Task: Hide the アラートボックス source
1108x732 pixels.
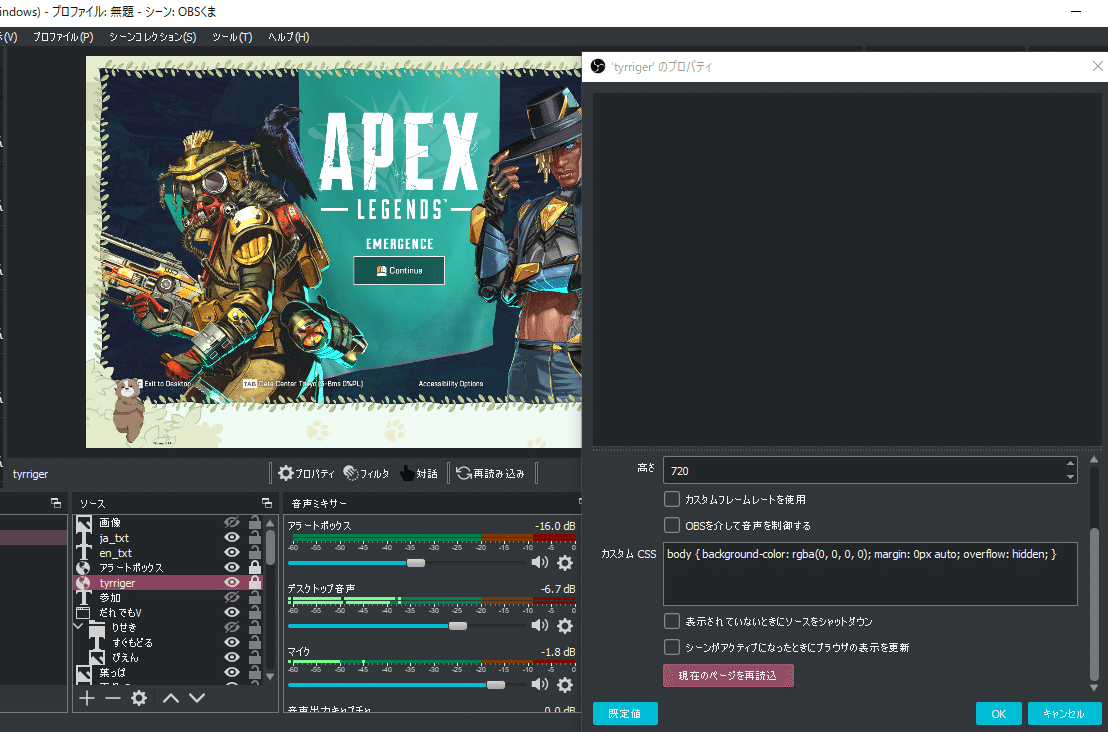Action: pyautogui.click(x=232, y=567)
